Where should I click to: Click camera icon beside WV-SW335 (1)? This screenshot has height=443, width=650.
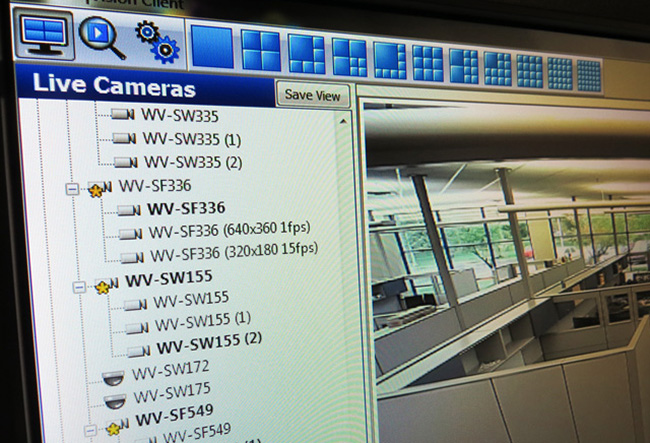[x=125, y=138]
